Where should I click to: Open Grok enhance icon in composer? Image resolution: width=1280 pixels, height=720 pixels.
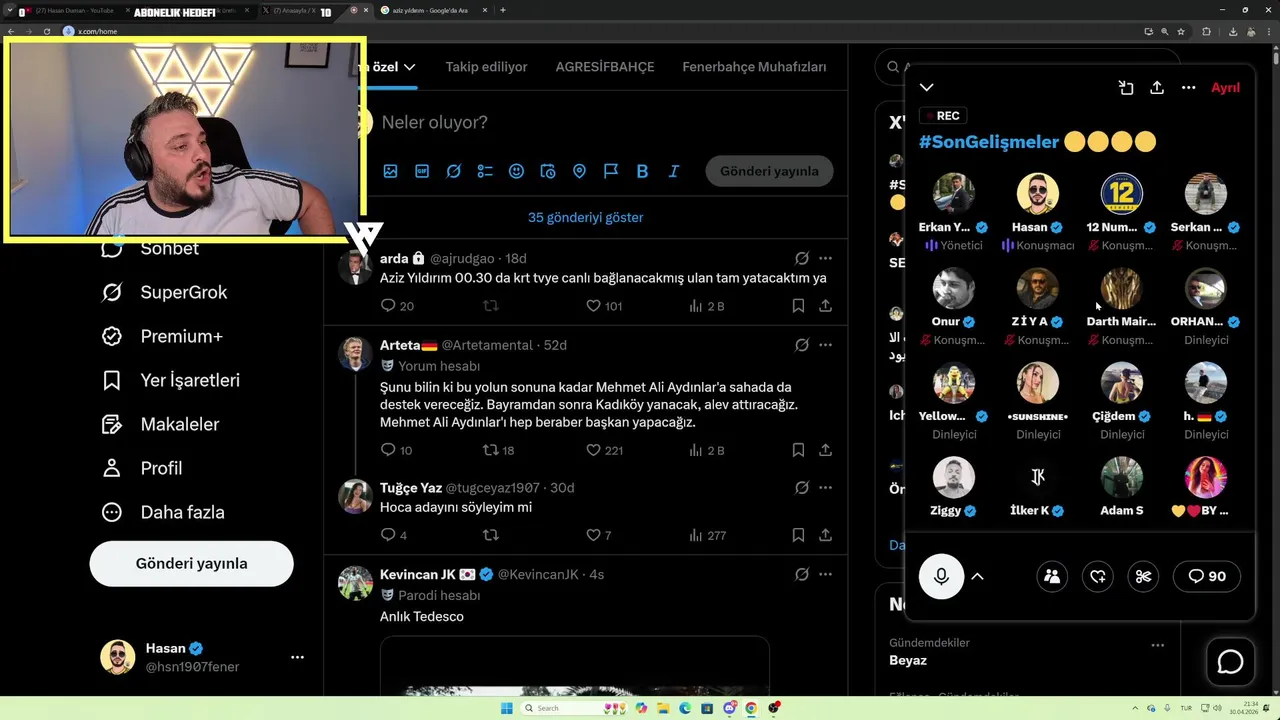(453, 171)
